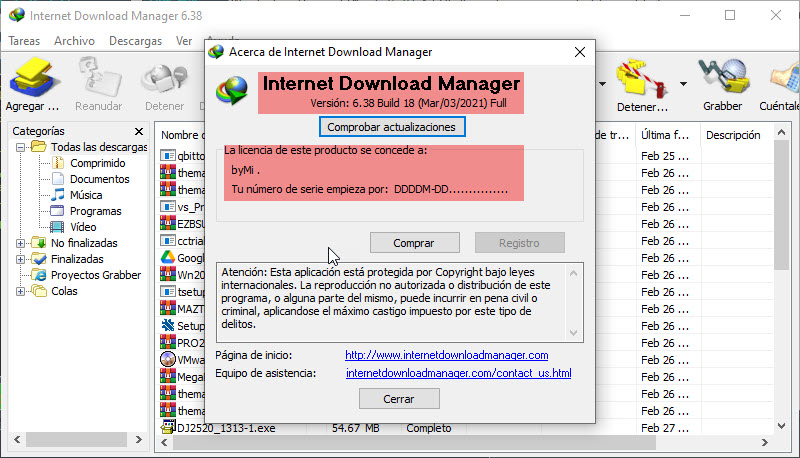
Task: Select the Comprimido category icon
Action: coord(59,163)
